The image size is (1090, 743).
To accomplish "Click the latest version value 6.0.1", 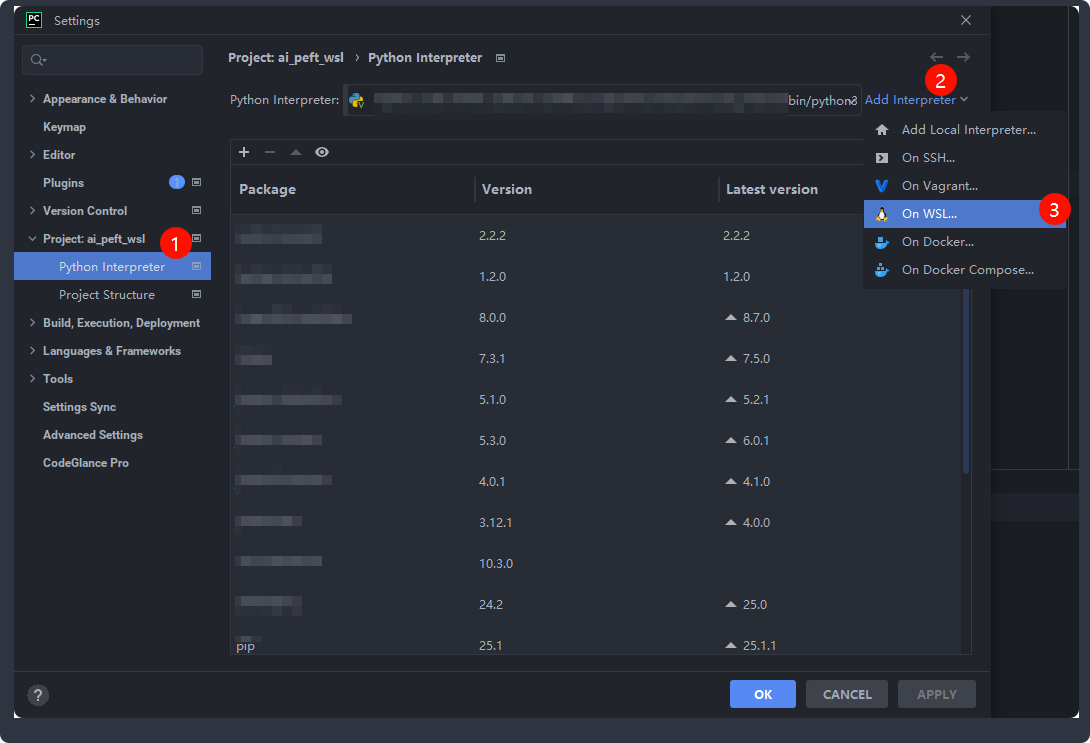I will (756, 441).
